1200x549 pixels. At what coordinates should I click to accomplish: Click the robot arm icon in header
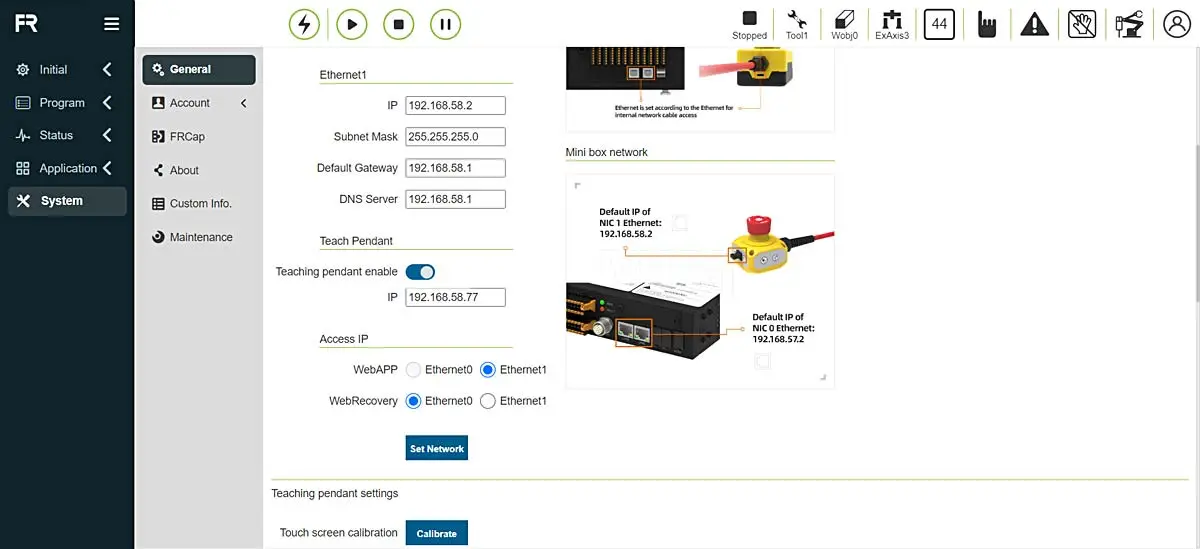click(x=1129, y=24)
